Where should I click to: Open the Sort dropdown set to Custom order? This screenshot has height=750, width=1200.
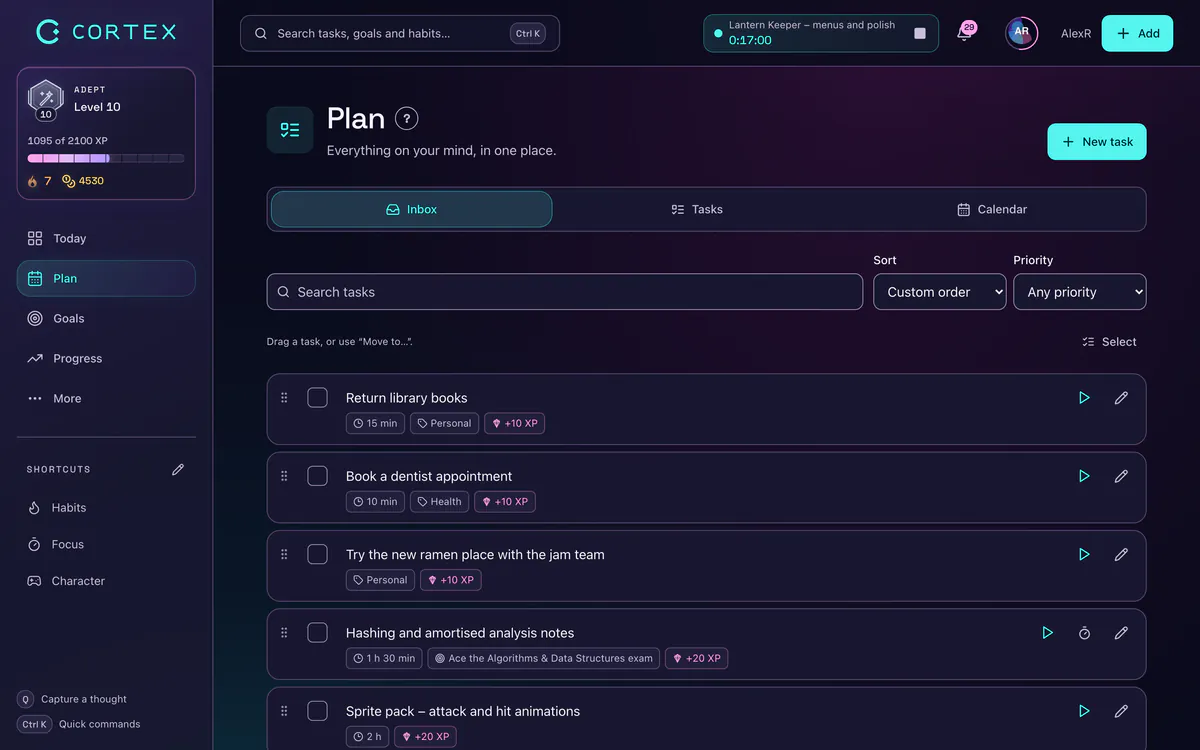(x=940, y=292)
